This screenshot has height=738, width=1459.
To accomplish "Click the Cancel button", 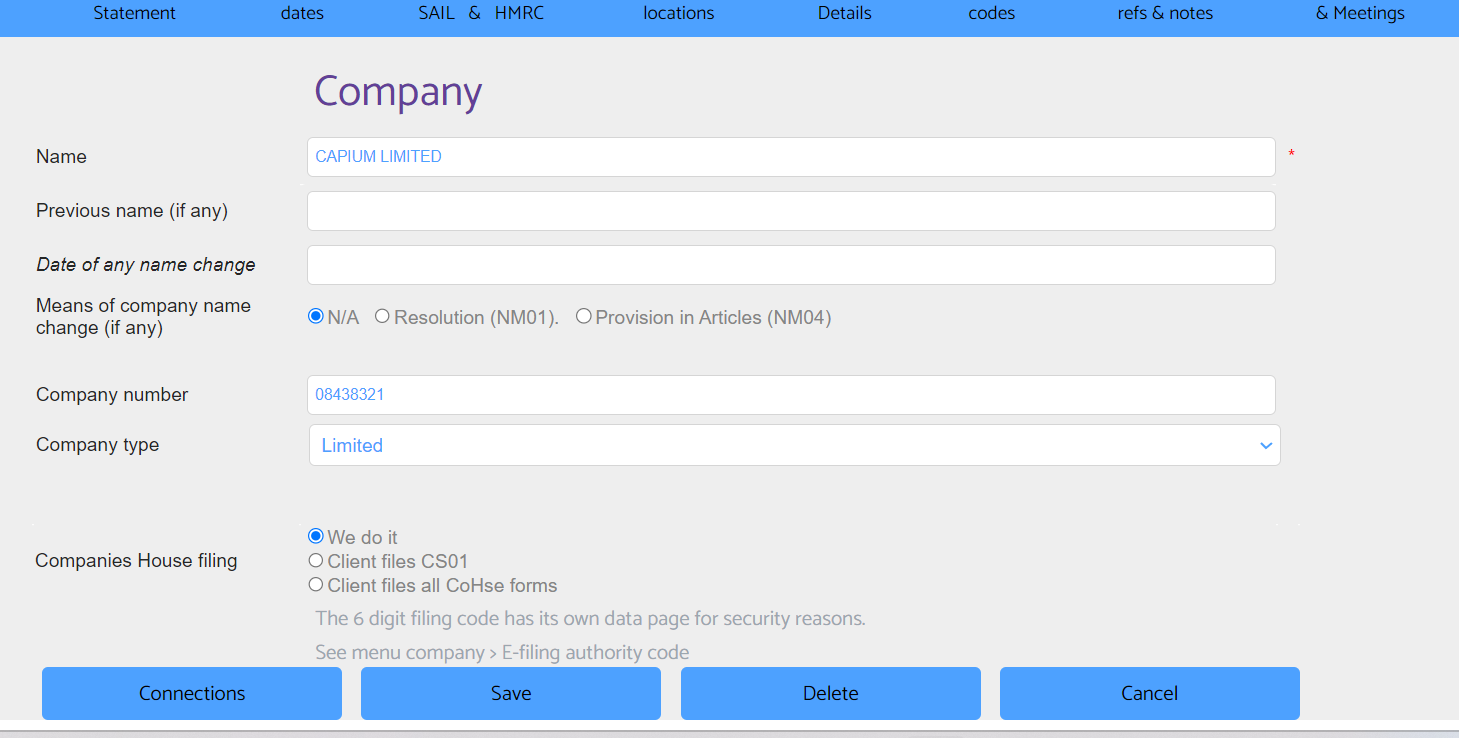I will click(x=1150, y=693).
